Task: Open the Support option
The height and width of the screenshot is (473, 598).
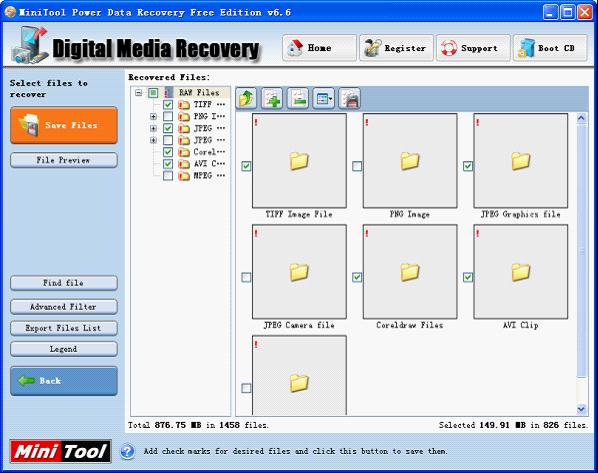Action: tap(473, 48)
